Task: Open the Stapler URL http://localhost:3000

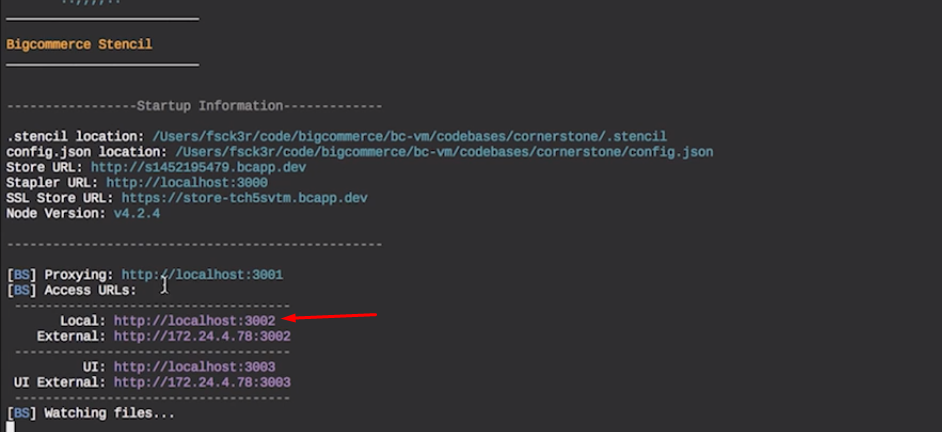Action: tap(187, 183)
